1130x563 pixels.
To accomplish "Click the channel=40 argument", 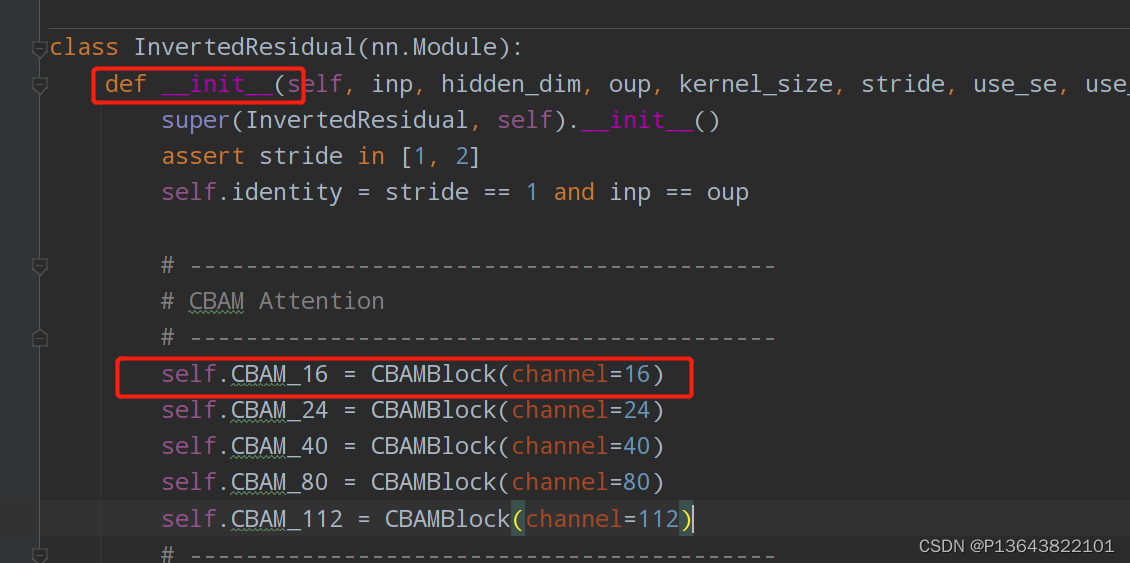I will 581,446.
